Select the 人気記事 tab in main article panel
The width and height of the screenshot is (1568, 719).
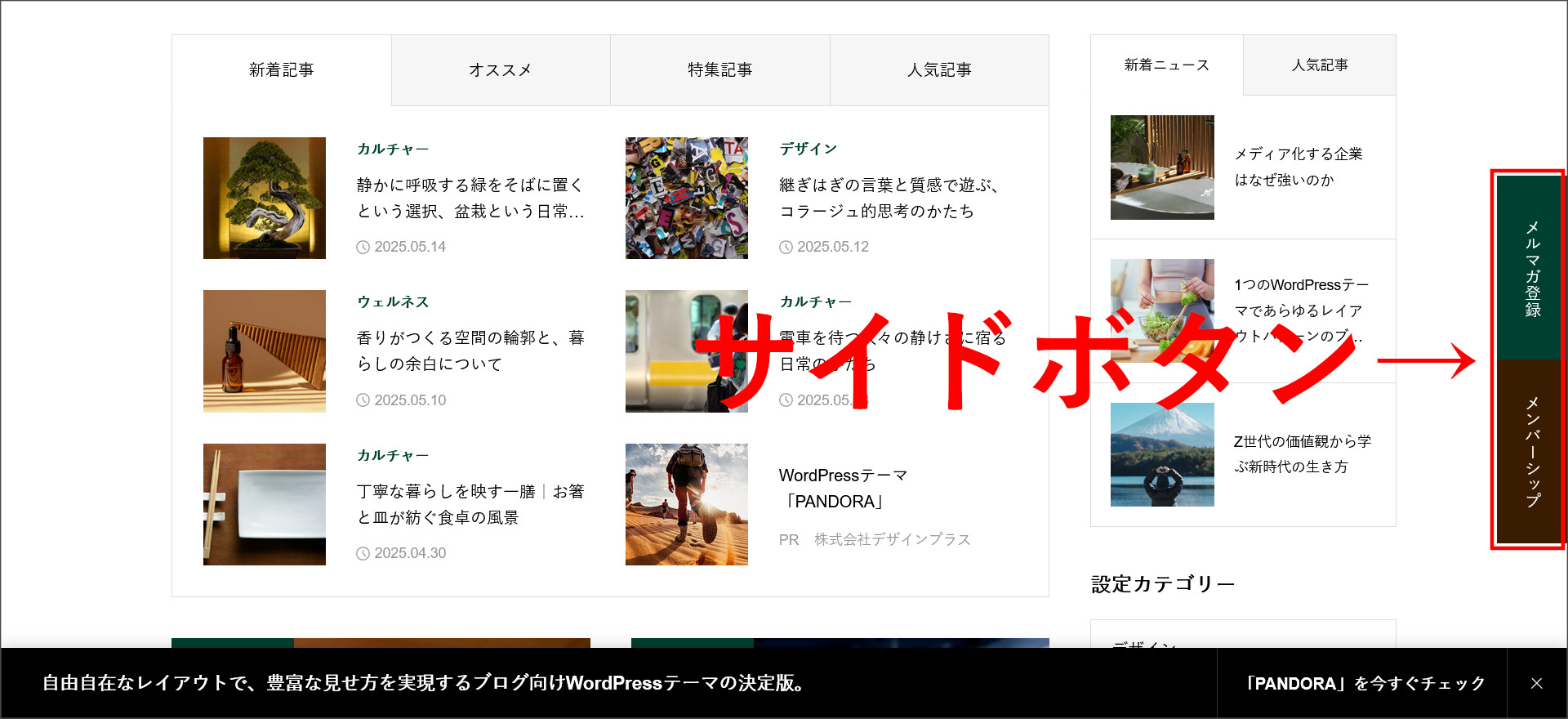[939, 70]
